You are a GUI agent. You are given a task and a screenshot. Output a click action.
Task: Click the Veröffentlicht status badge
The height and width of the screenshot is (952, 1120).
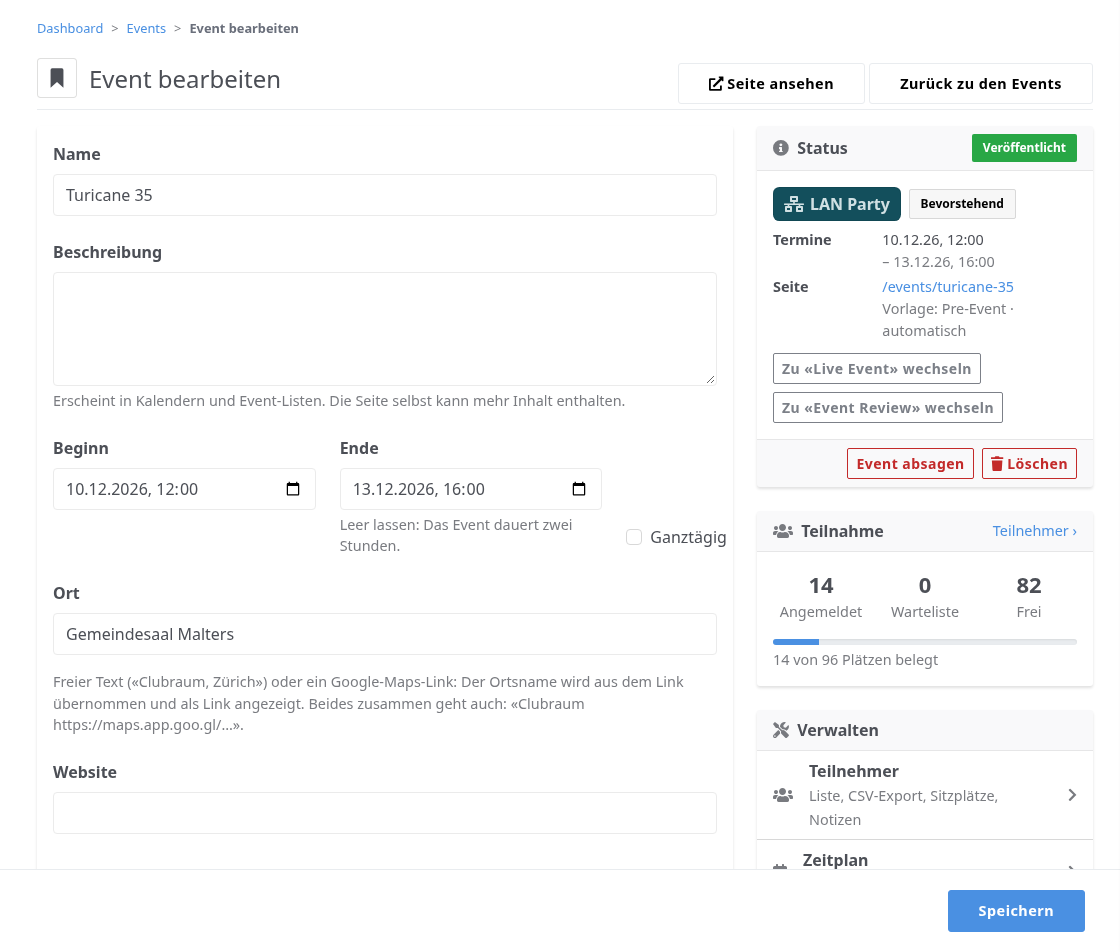(x=1024, y=148)
